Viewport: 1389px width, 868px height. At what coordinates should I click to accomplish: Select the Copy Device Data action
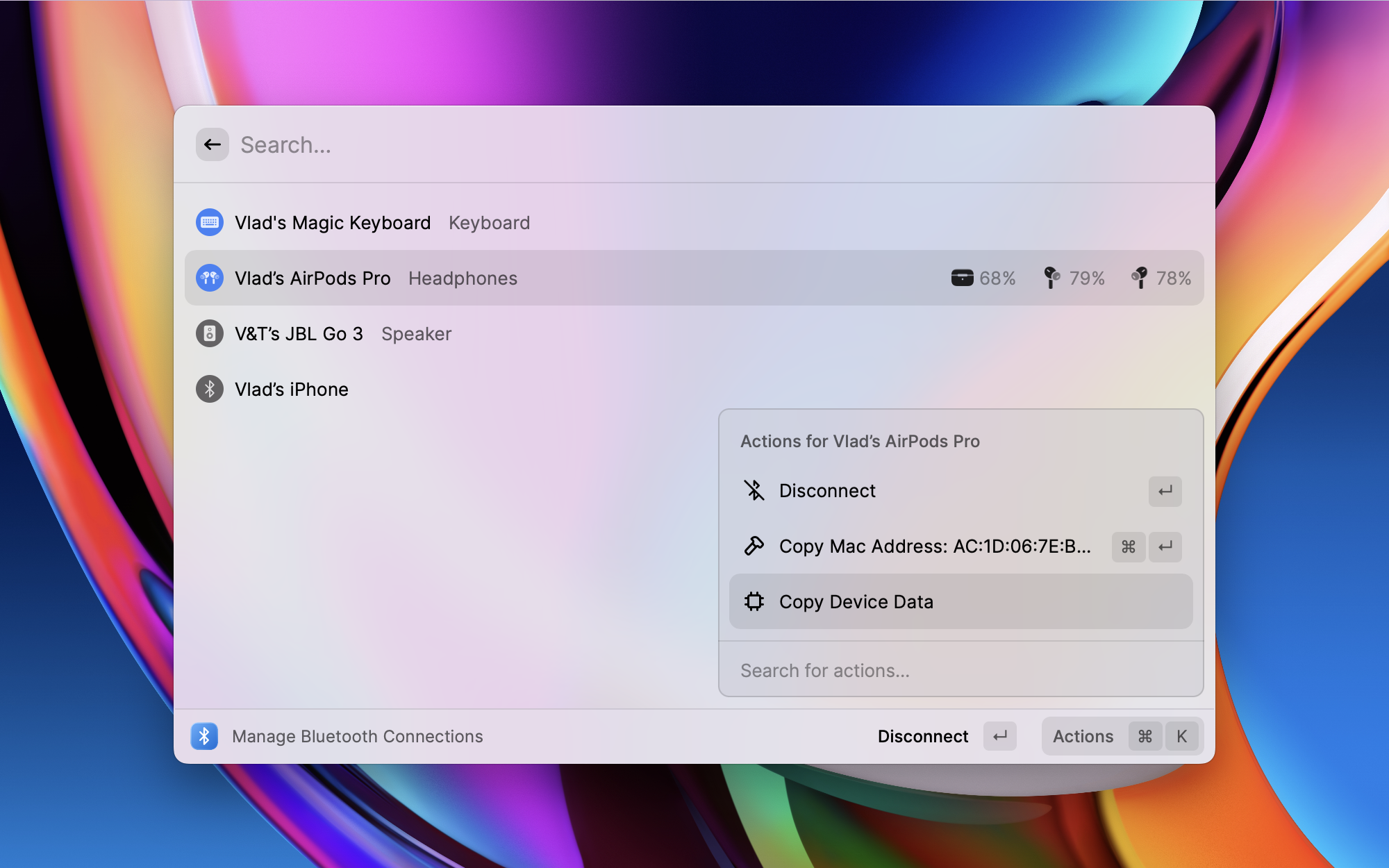coord(856,601)
